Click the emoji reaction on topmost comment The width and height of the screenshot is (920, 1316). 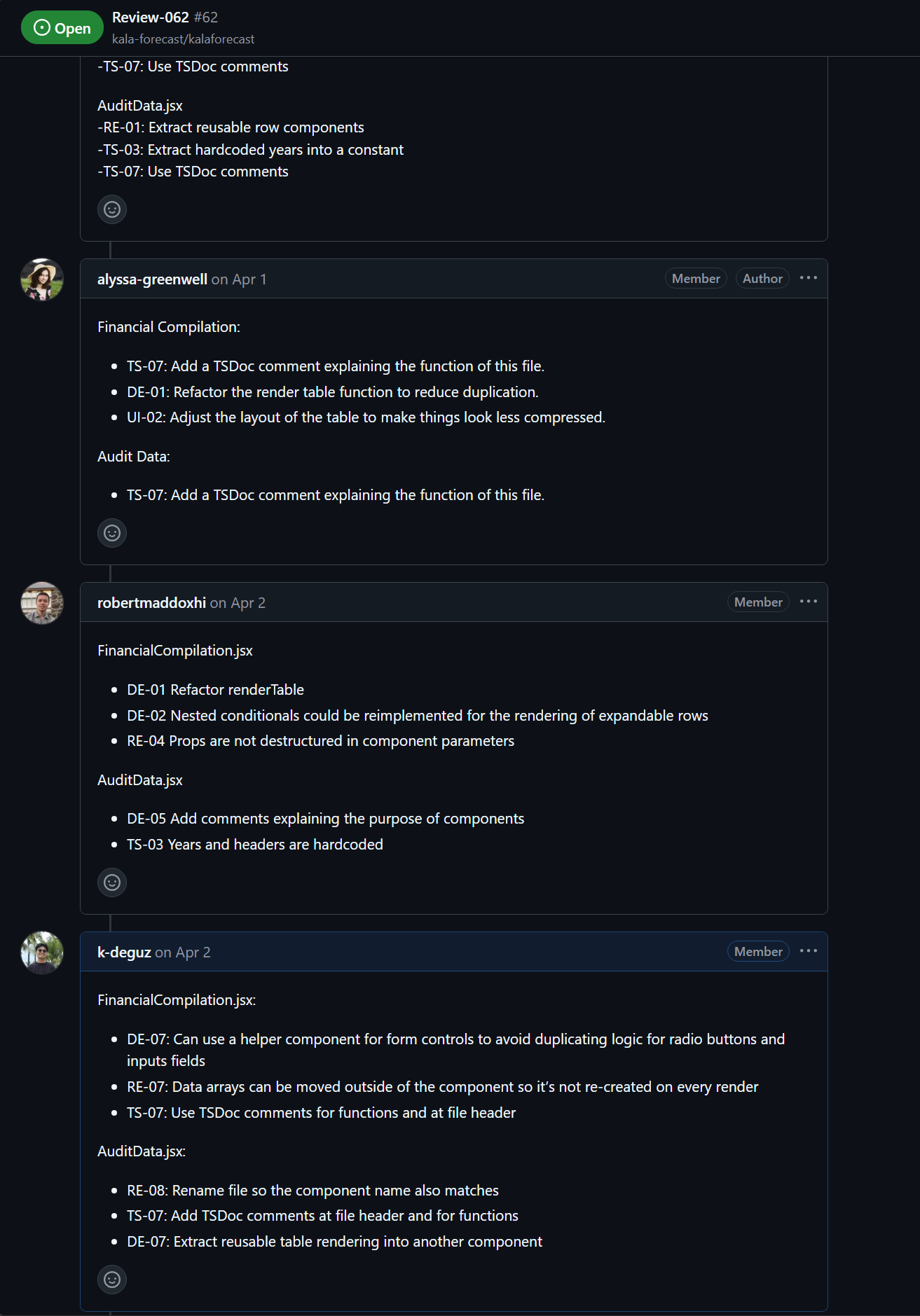tap(112, 209)
